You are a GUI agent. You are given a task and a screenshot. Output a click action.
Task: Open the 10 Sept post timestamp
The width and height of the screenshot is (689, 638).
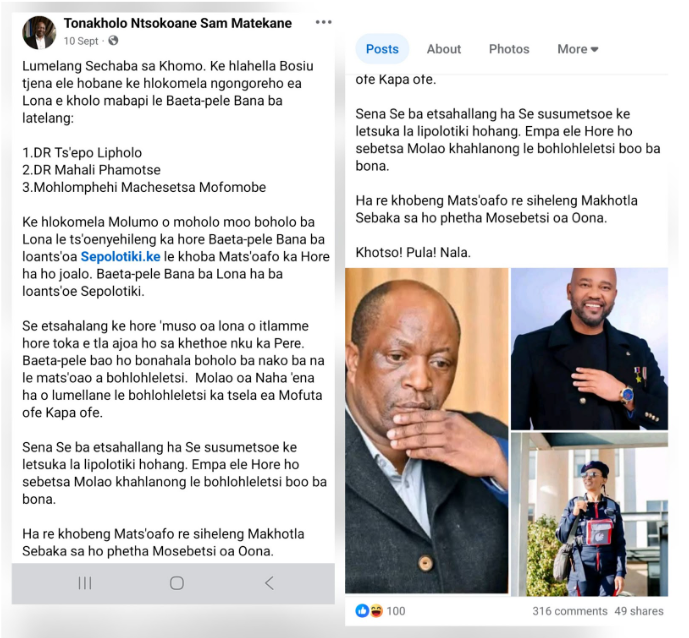tap(81, 41)
